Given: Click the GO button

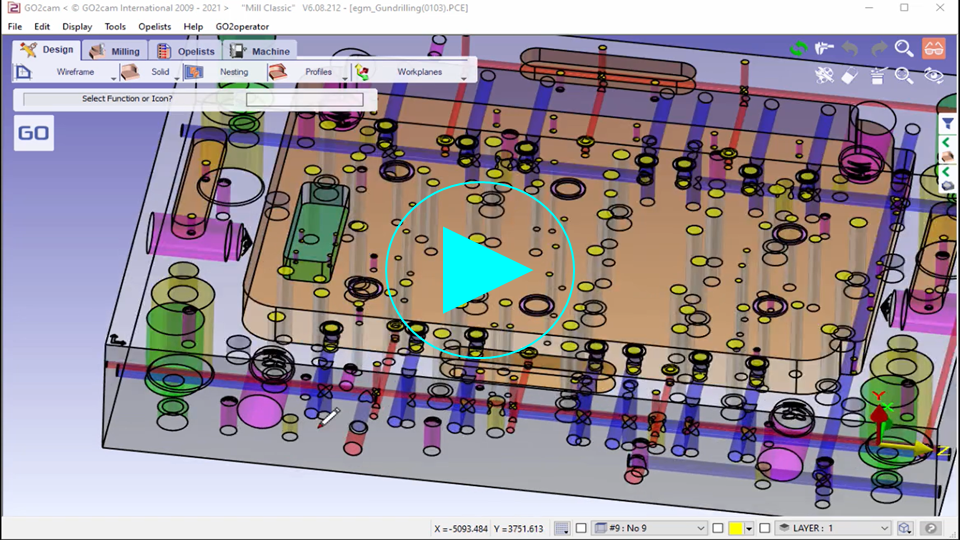Looking at the screenshot, I should (33, 133).
